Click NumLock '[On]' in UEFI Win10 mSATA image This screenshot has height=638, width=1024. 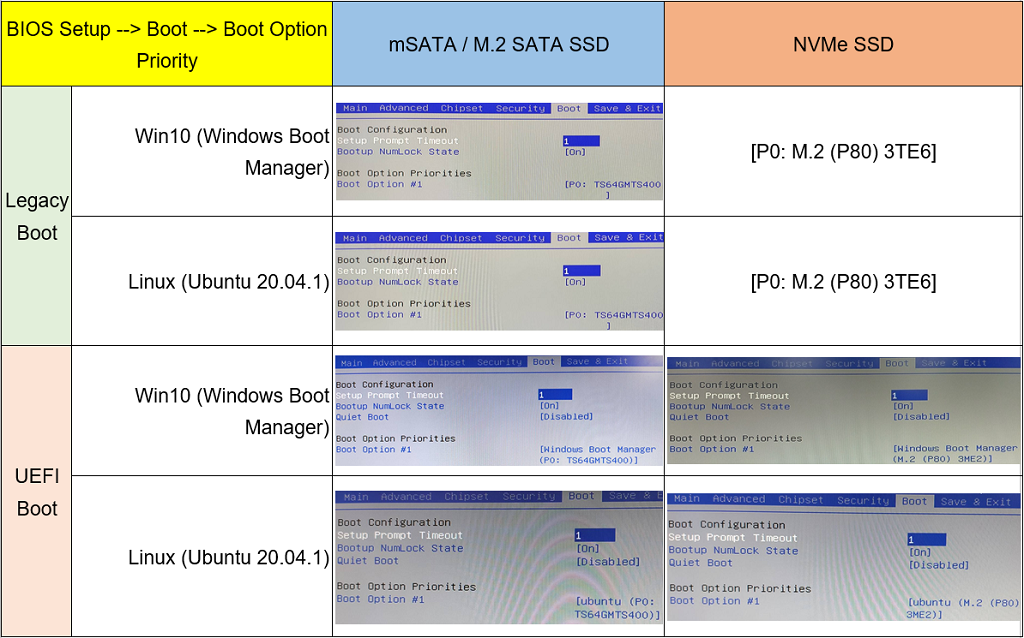[x=549, y=406]
